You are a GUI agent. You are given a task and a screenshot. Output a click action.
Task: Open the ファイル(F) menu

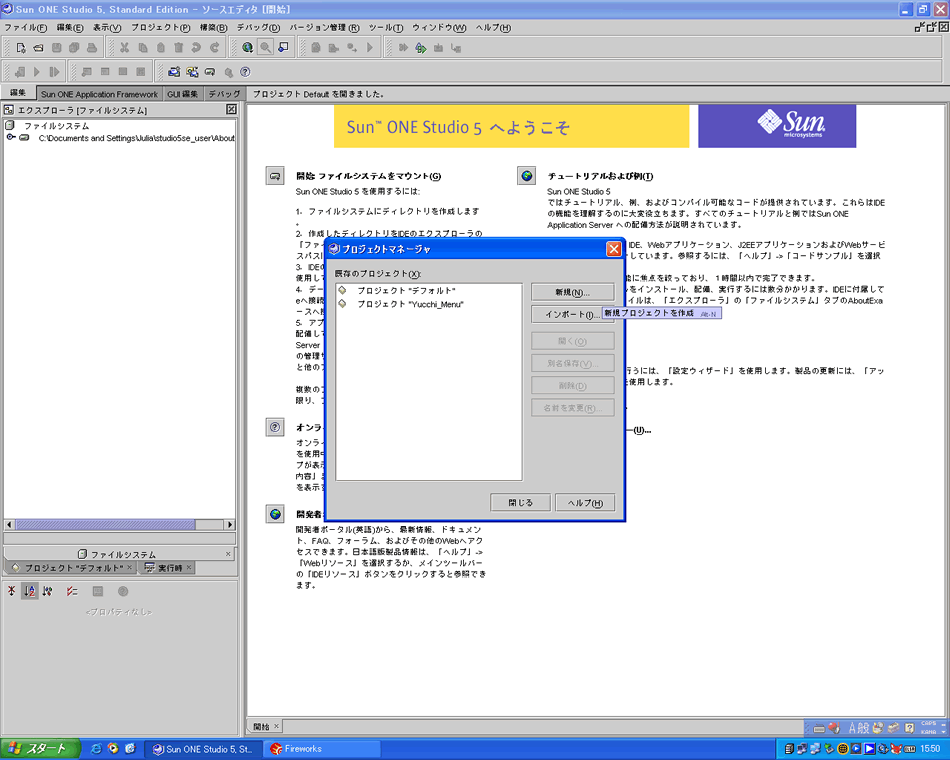click(x=26, y=27)
